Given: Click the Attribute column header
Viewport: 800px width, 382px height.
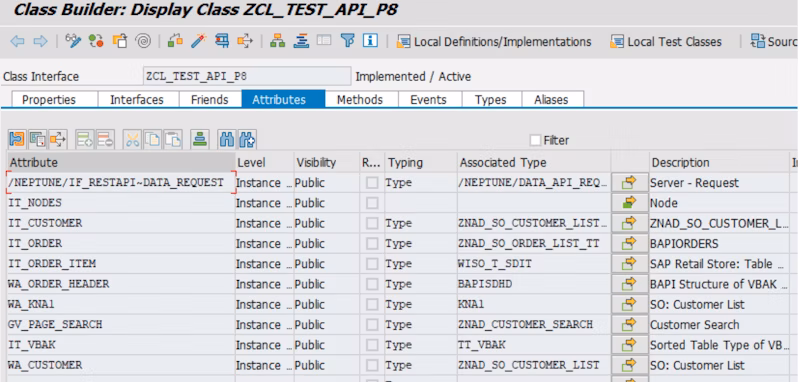Looking at the screenshot, I should tap(121, 162).
